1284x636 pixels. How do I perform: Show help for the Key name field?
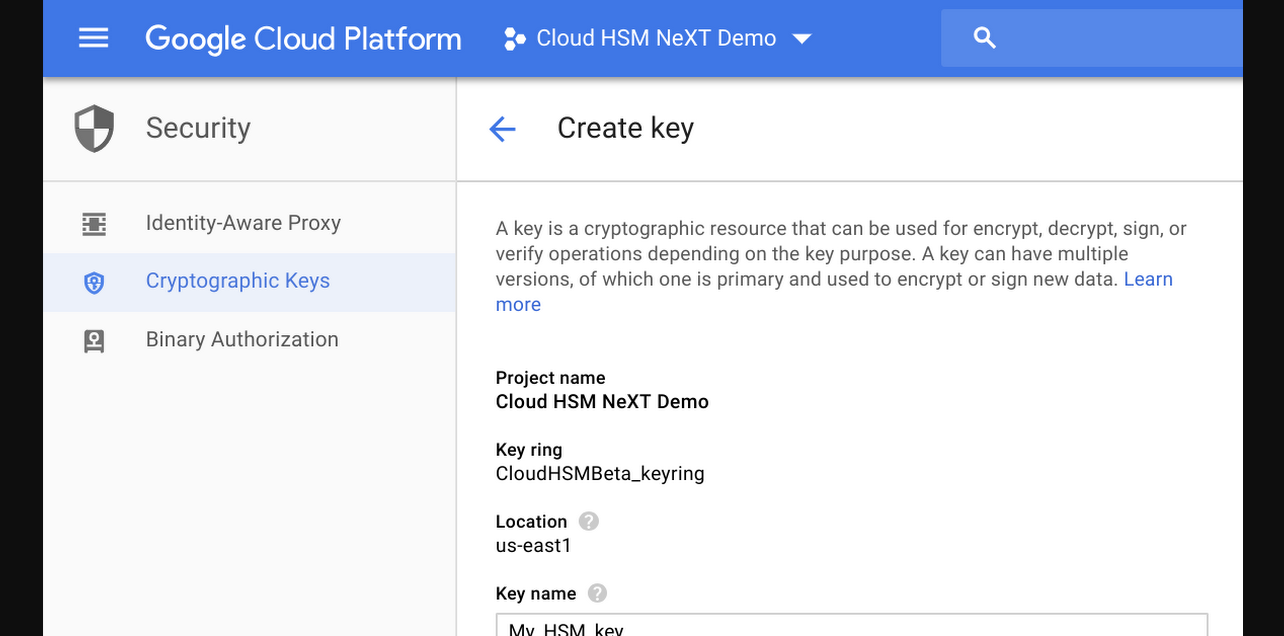[x=597, y=593]
